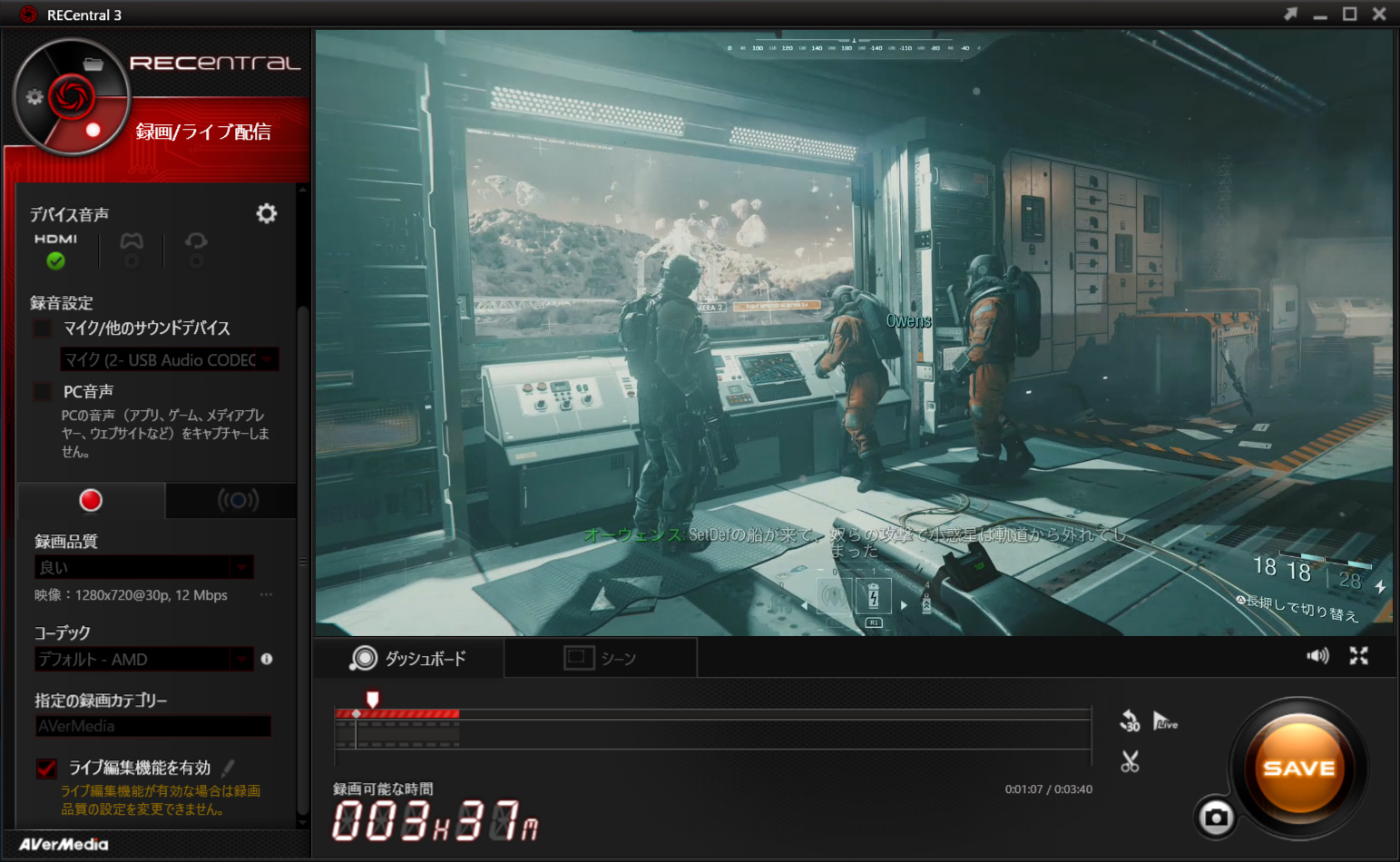
Task: Select the headset audio source
Action: pos(196,250)
